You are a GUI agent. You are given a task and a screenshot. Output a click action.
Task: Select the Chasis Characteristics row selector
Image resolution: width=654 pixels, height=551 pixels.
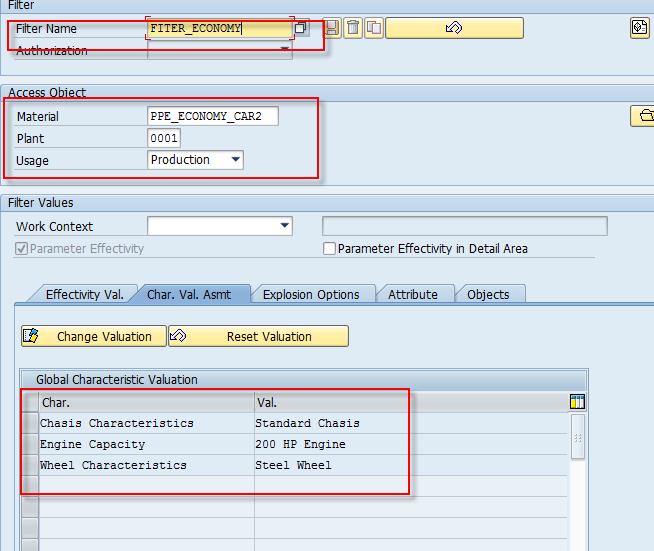30,424
